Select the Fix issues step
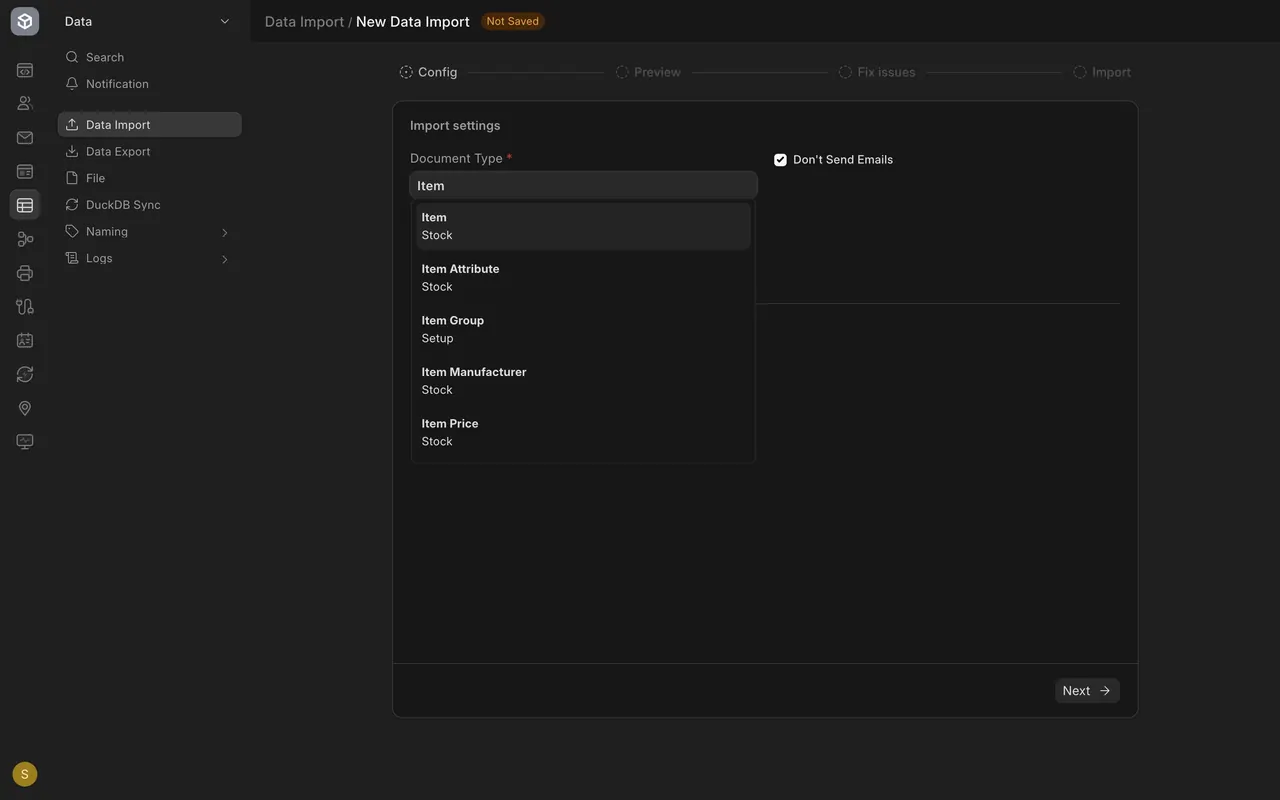Screen dimensions: 1280x800 (877, 72)
